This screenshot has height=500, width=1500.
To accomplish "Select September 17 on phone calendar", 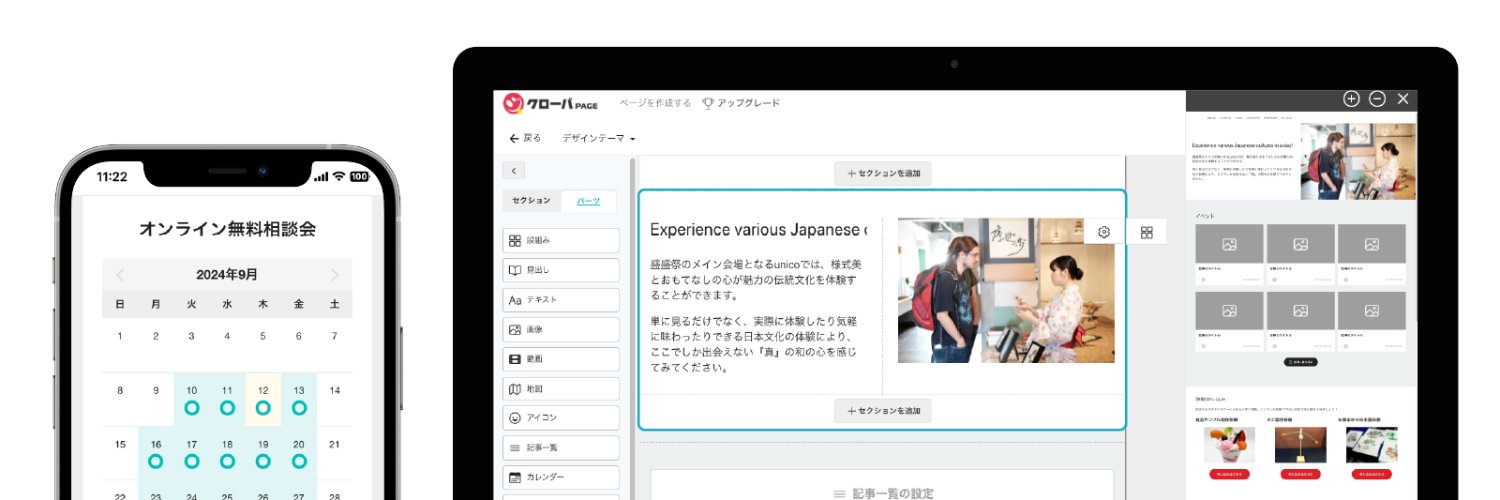I will coord(192,453).
